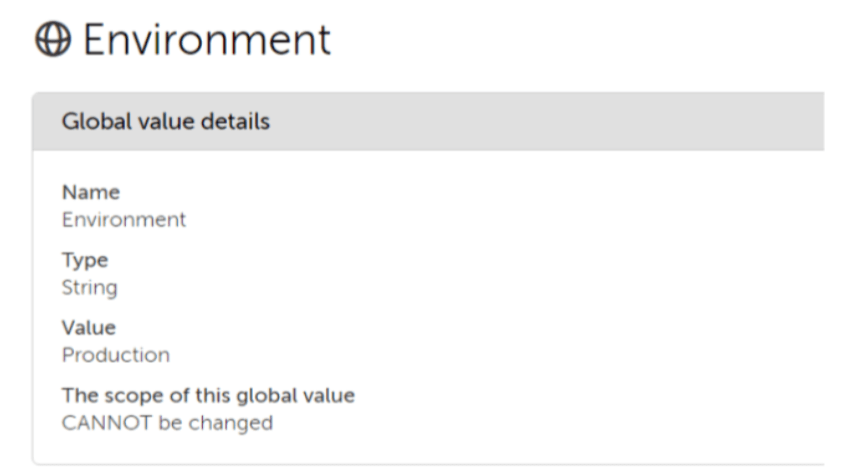854x474 pixels.
Task: Select the Value field label
Action: [x=89, y=327]
